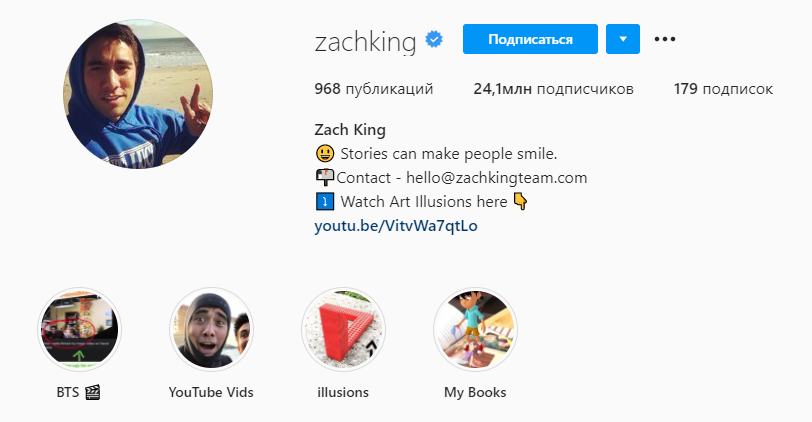Open Zach King's profile picture
The image size is (812, 422).
[138, 94]
